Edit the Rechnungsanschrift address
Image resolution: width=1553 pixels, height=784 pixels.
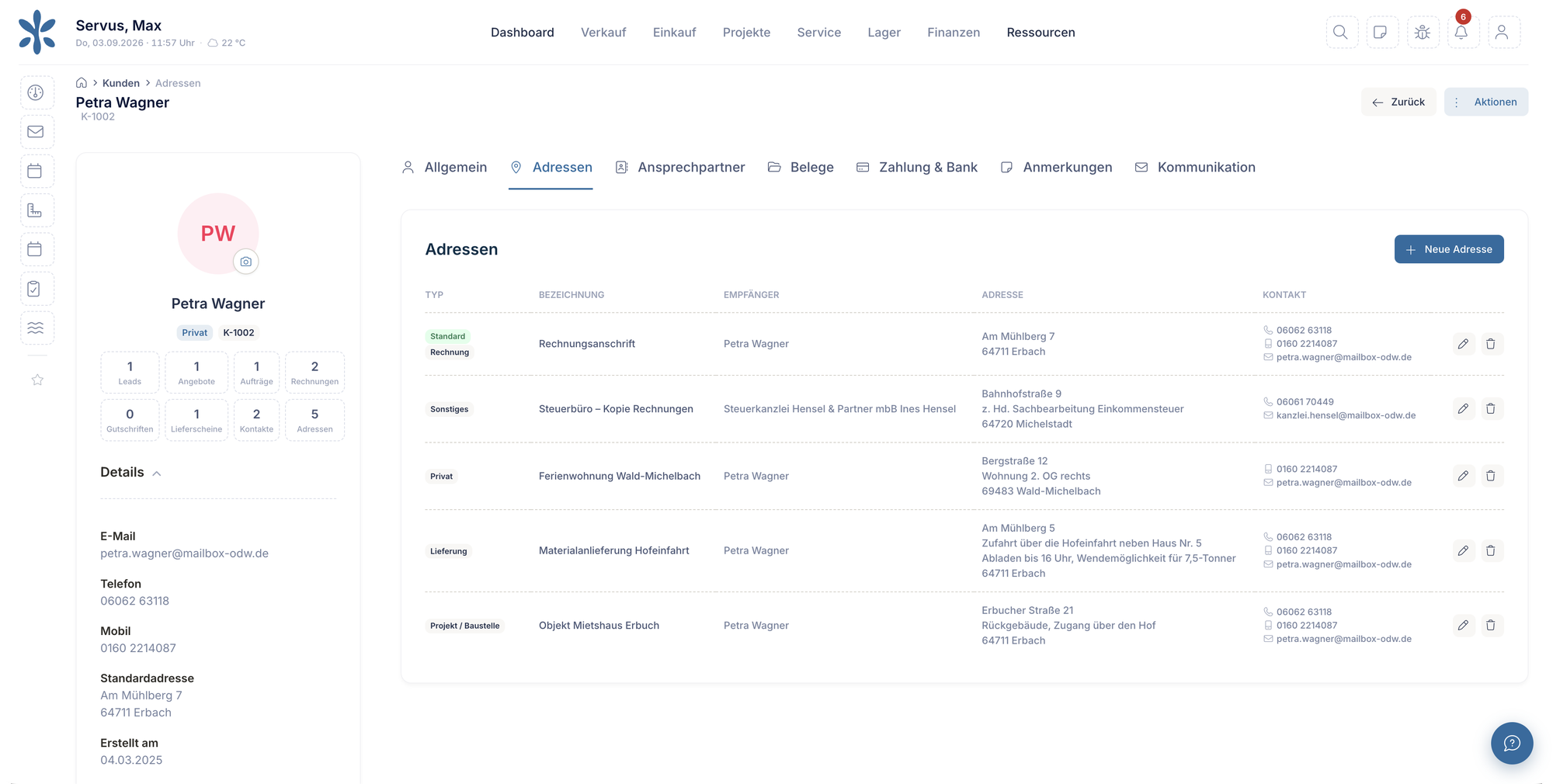1463,344
